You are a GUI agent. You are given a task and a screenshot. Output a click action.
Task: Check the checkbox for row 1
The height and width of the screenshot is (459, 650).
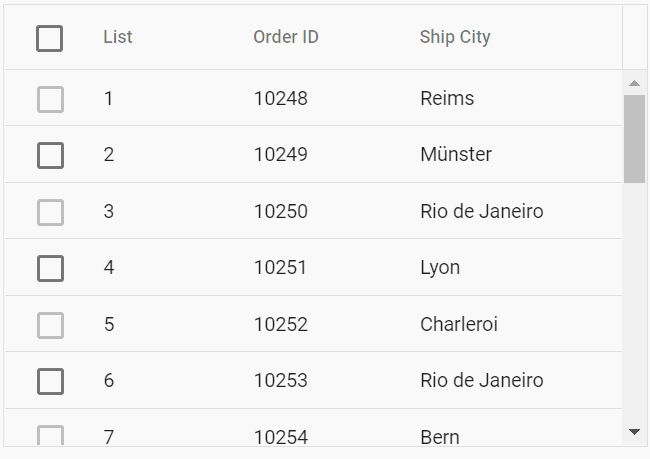click(x=49, y=99)
